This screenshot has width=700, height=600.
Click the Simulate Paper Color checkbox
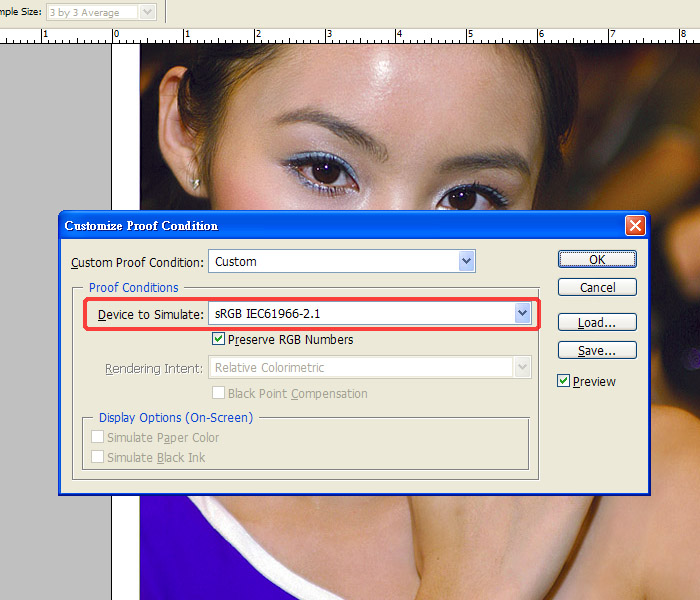tap(98, 438)
